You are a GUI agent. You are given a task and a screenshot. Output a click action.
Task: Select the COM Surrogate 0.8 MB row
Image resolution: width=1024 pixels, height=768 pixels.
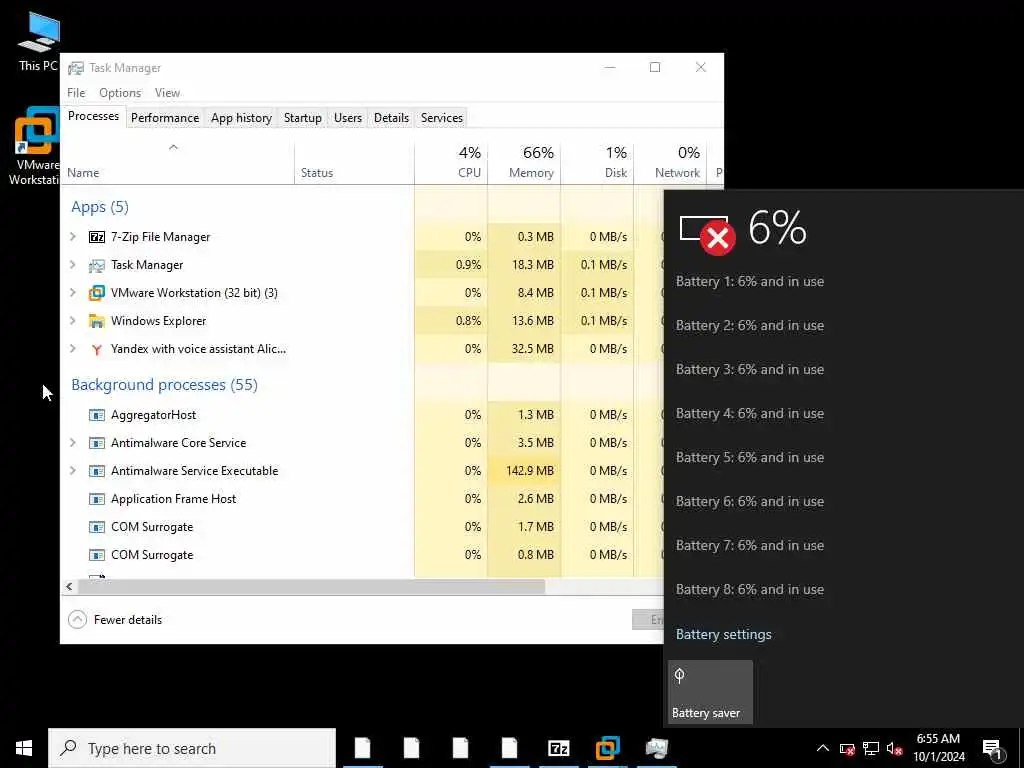click(362, 555)
